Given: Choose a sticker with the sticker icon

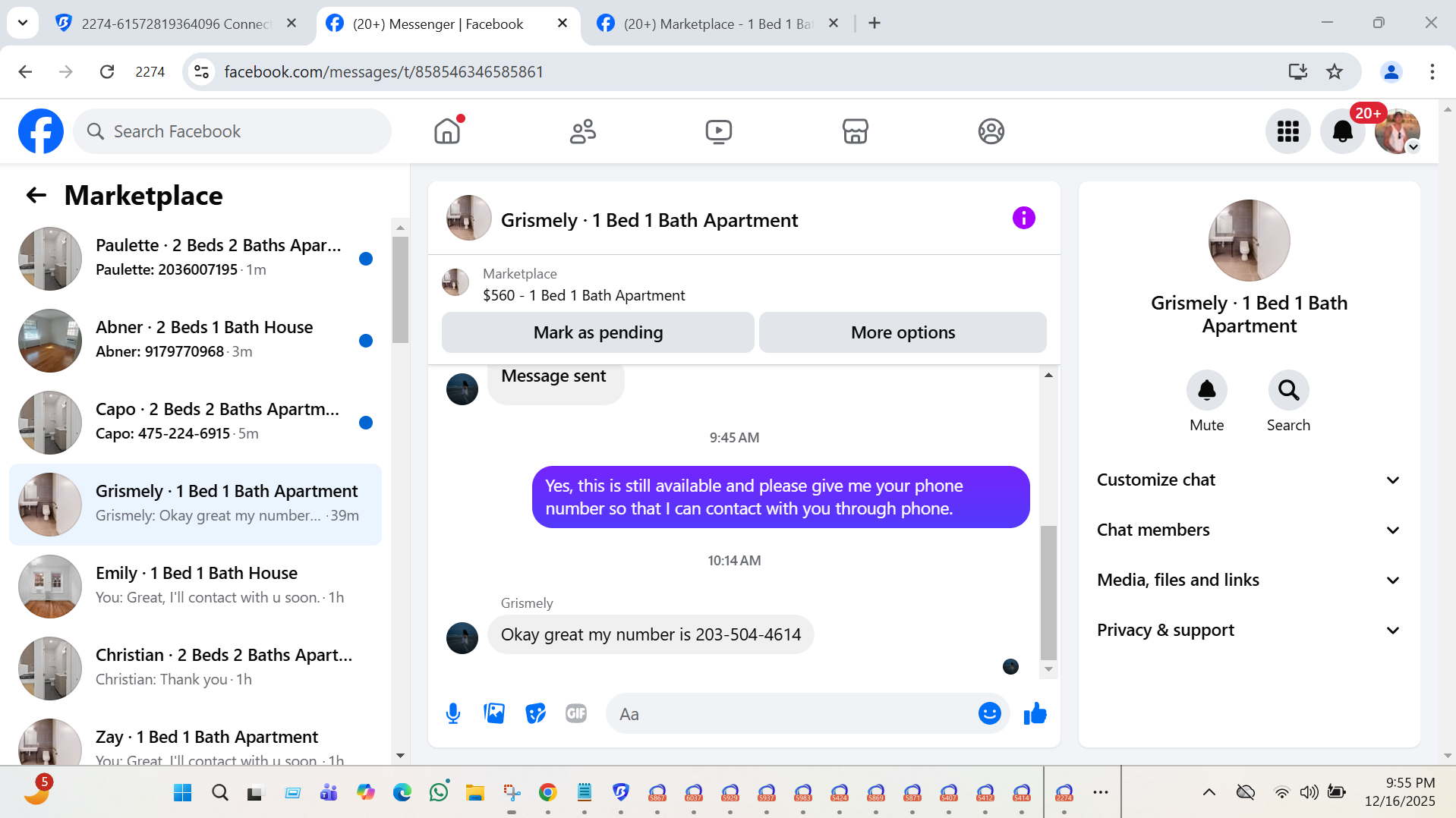Looking at the screenshot, I should click(535, 713).
